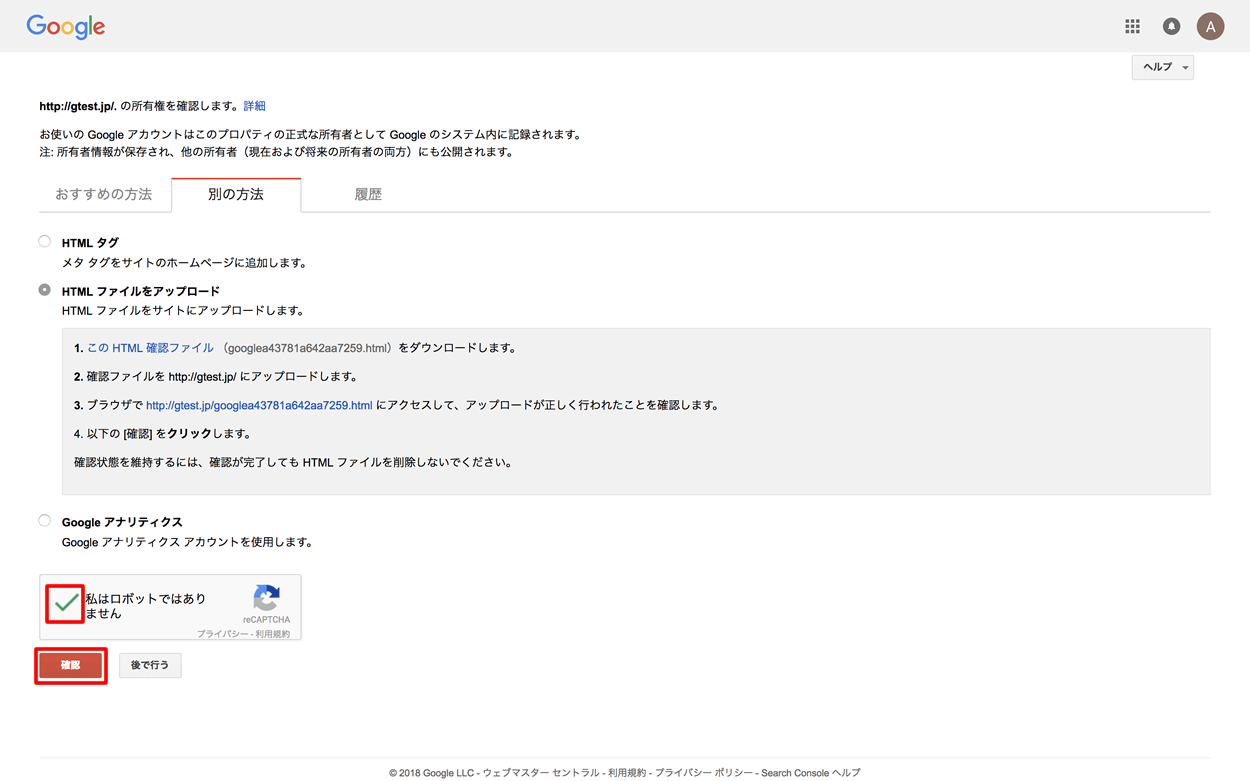Switch to the 別の方法 tab
This screenshot has height=781, width=1250.
[236, 195]
